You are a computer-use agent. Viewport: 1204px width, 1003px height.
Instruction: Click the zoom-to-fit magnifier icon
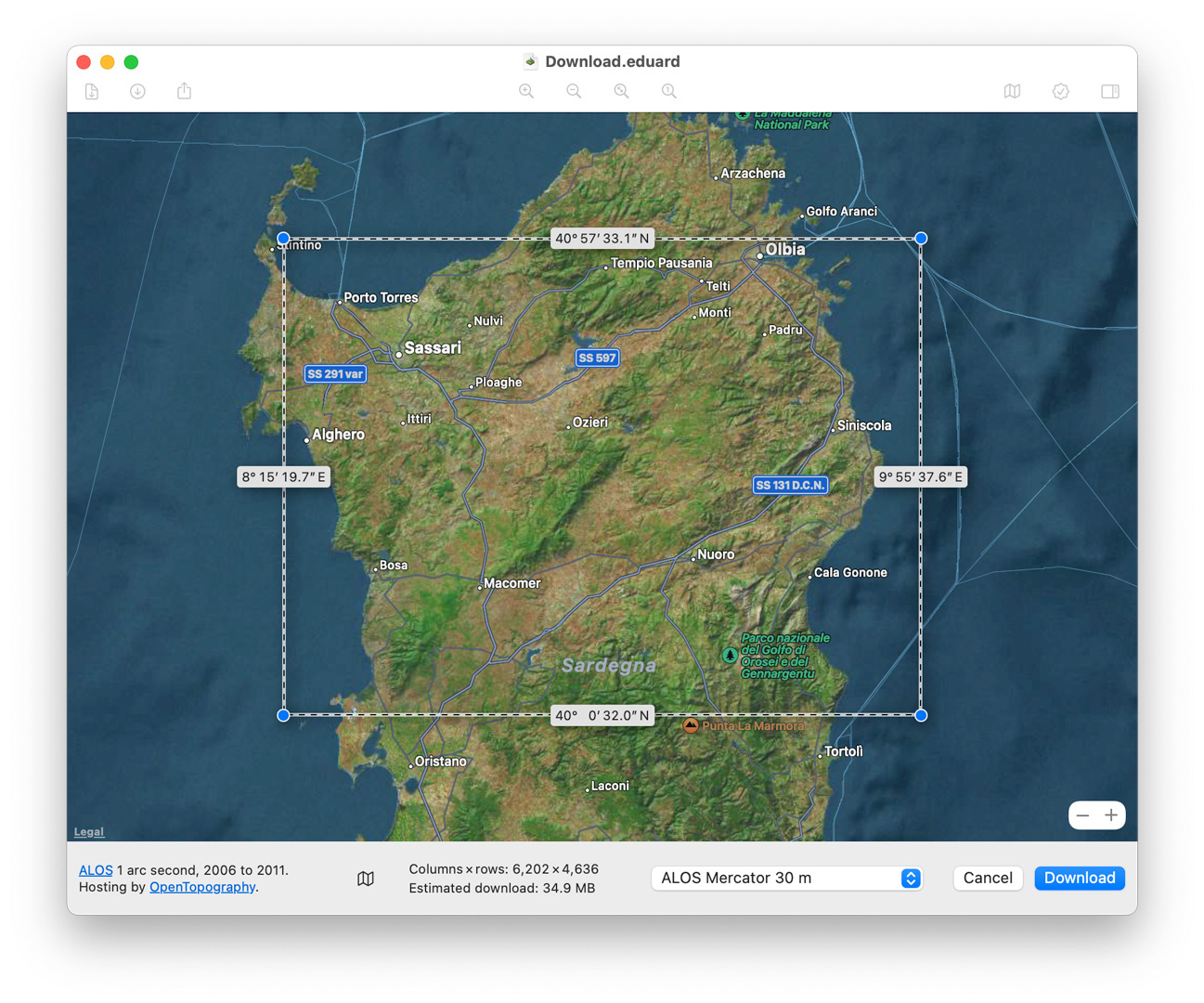668,91
